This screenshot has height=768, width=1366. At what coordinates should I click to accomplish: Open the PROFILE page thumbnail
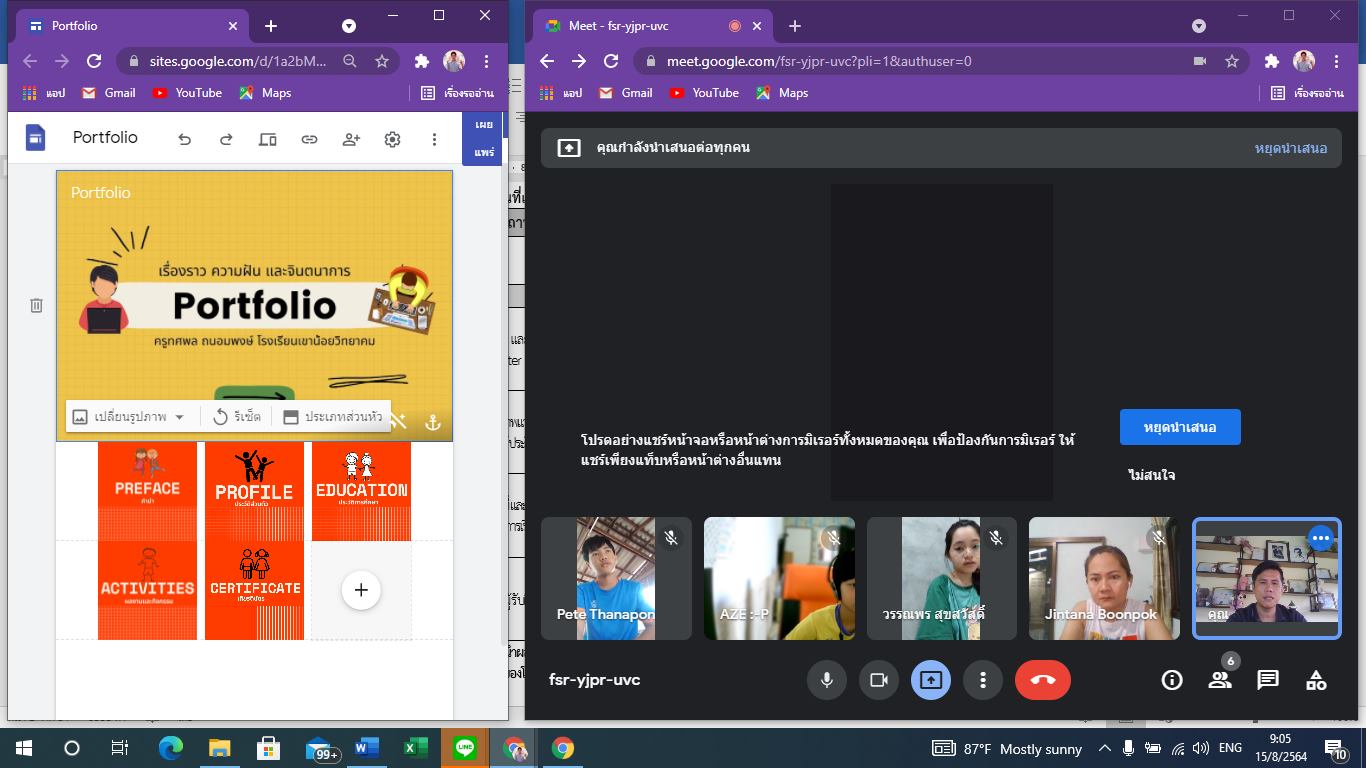tap(254, 491)
